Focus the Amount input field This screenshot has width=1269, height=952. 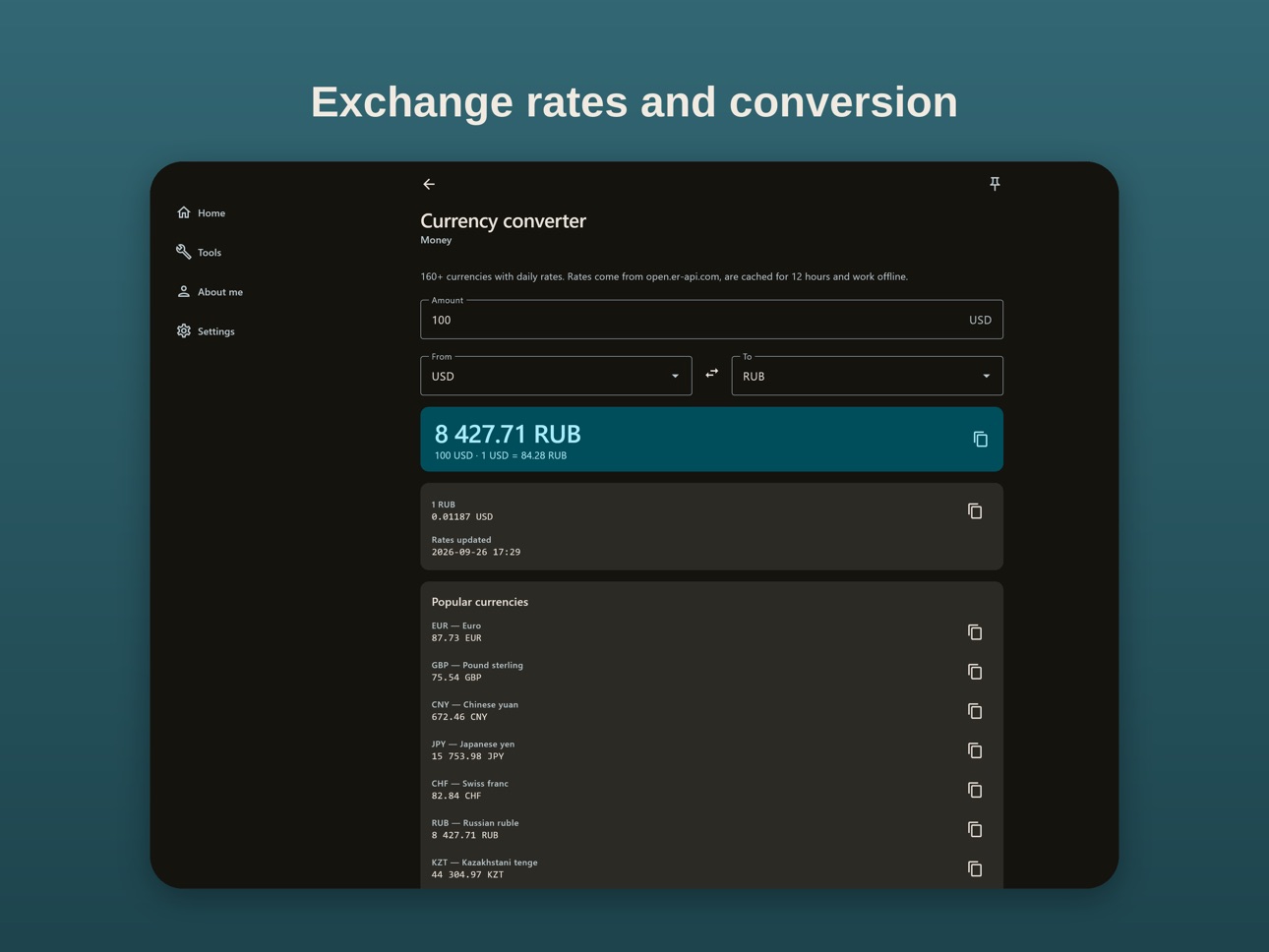point(711,320)
